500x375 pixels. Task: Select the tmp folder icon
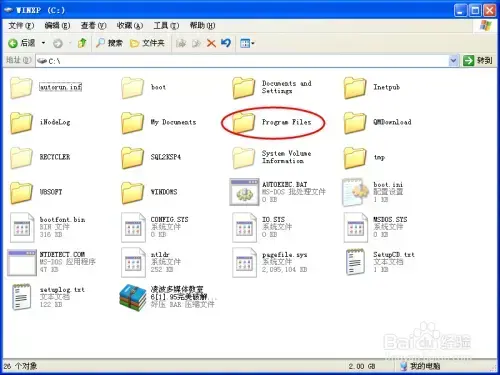[355, 158]
